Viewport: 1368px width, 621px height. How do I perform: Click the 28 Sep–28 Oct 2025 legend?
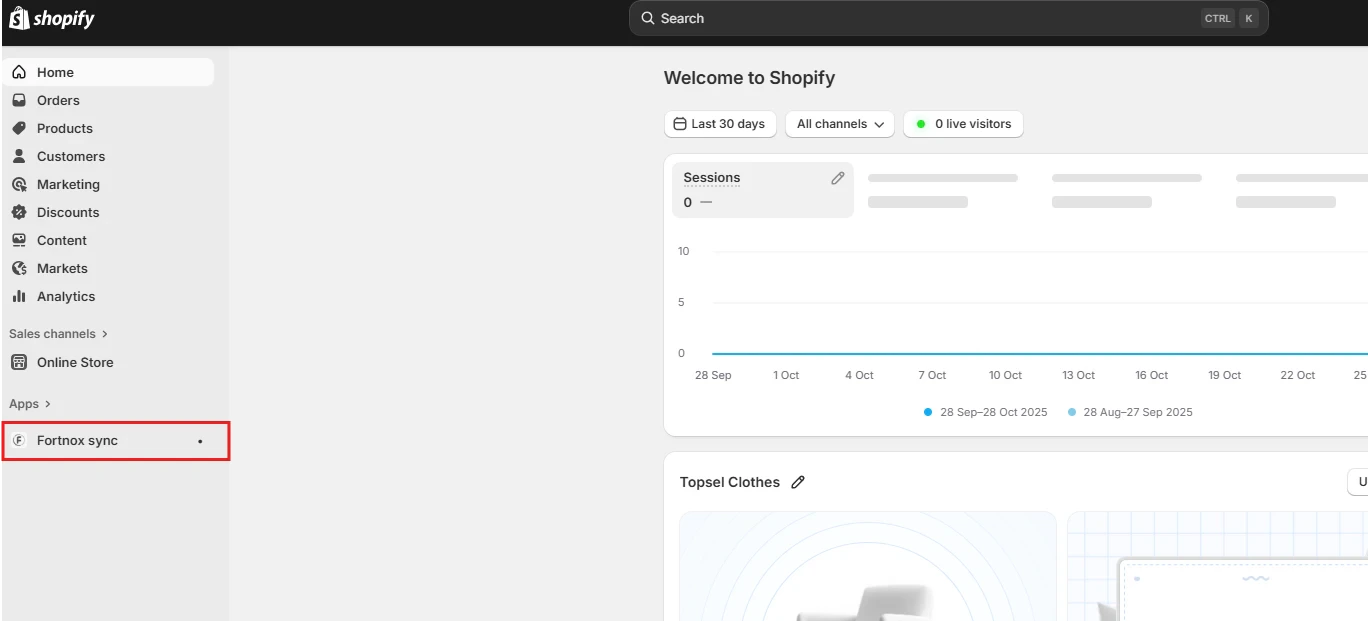[x=986, y=412]
